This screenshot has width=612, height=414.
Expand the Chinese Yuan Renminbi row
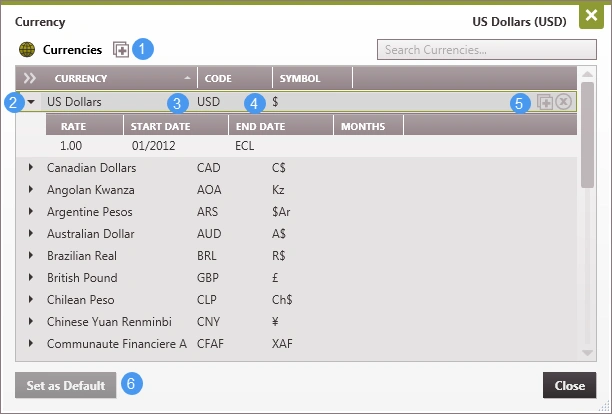[x=31, y=322]
